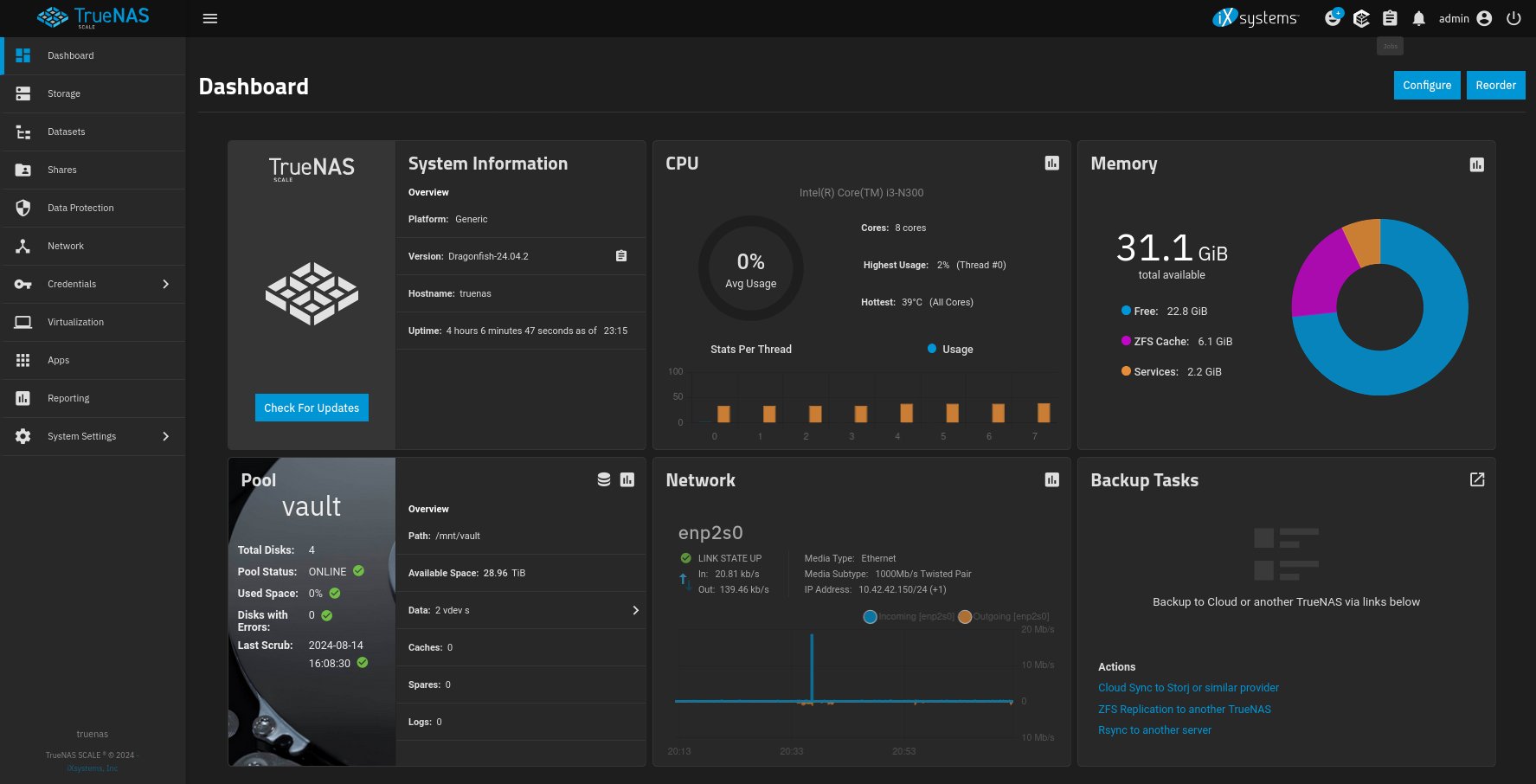This screenshot has width=1536, height=784.
Task: Open ZFS Replication to another TrueNAS link
Action: pyautogui.click(x=1185, y=710)
